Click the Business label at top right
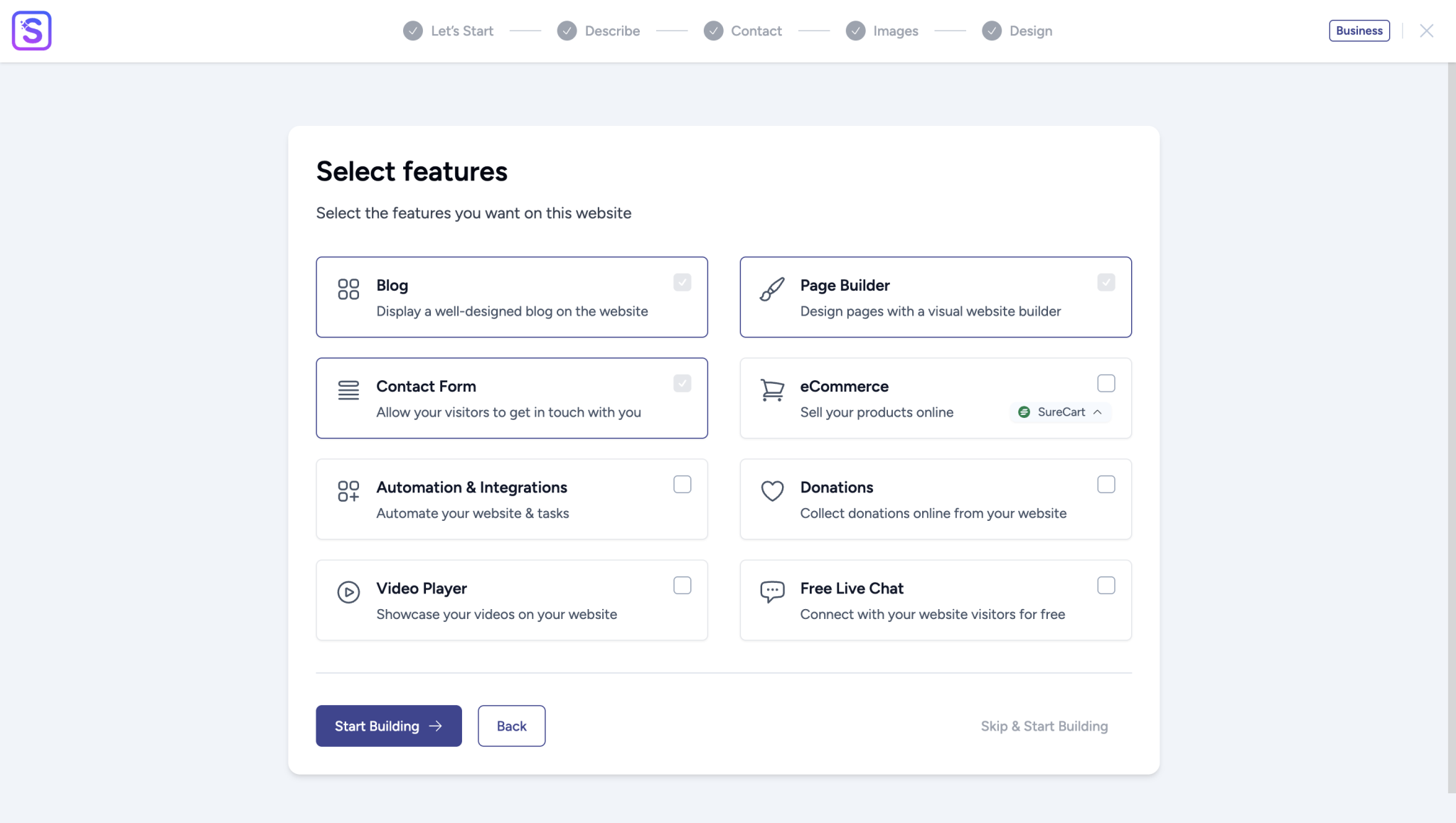The width and height of the screenshot is (1456, 823). pyautogui.click(x=1359, y=31)
